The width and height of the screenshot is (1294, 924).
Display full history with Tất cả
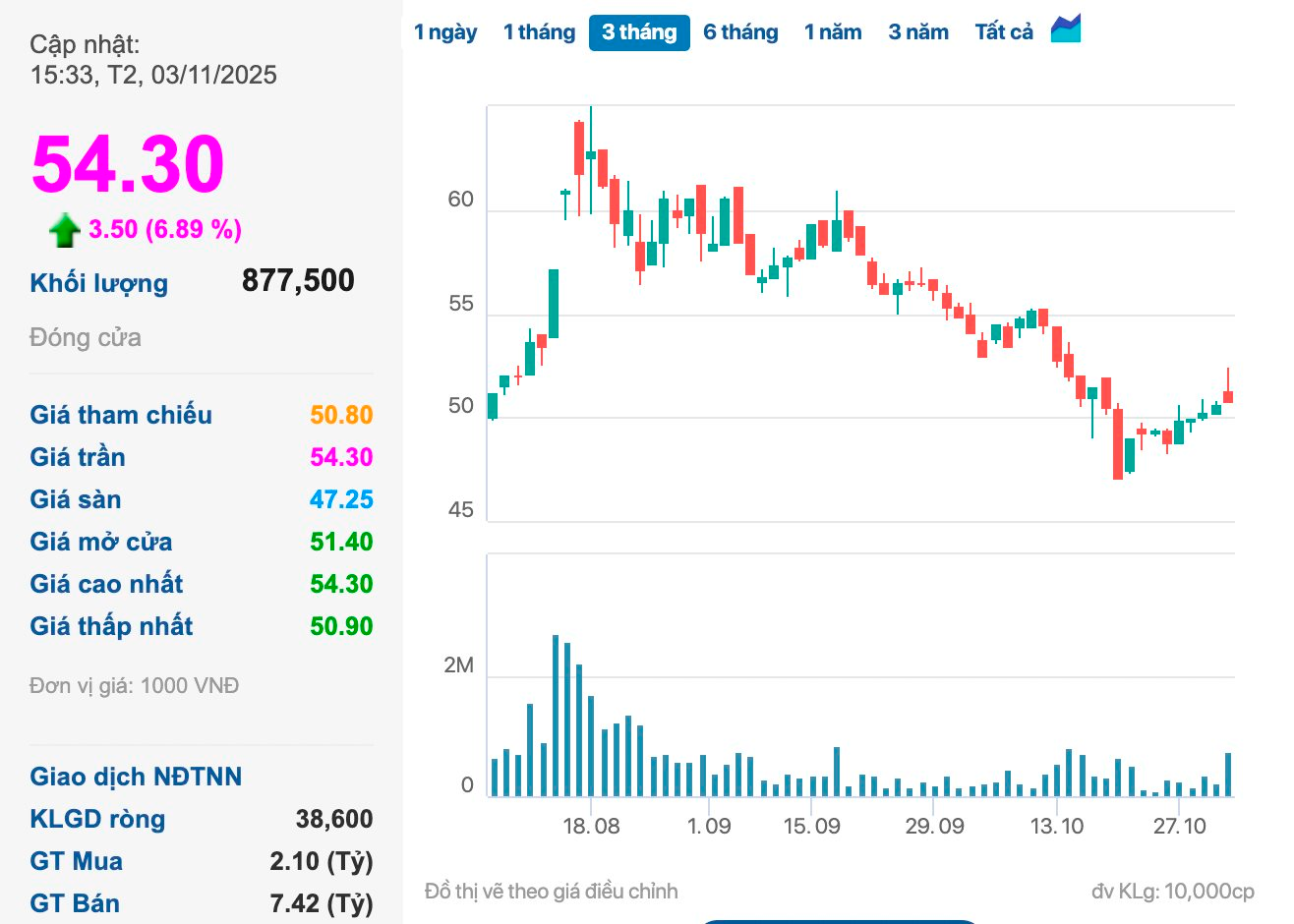click(x=1004, y=32)
